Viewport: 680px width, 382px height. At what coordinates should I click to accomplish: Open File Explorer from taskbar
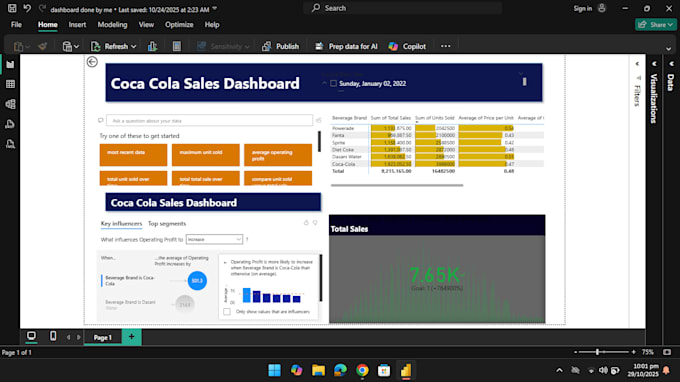pos(318,370)
